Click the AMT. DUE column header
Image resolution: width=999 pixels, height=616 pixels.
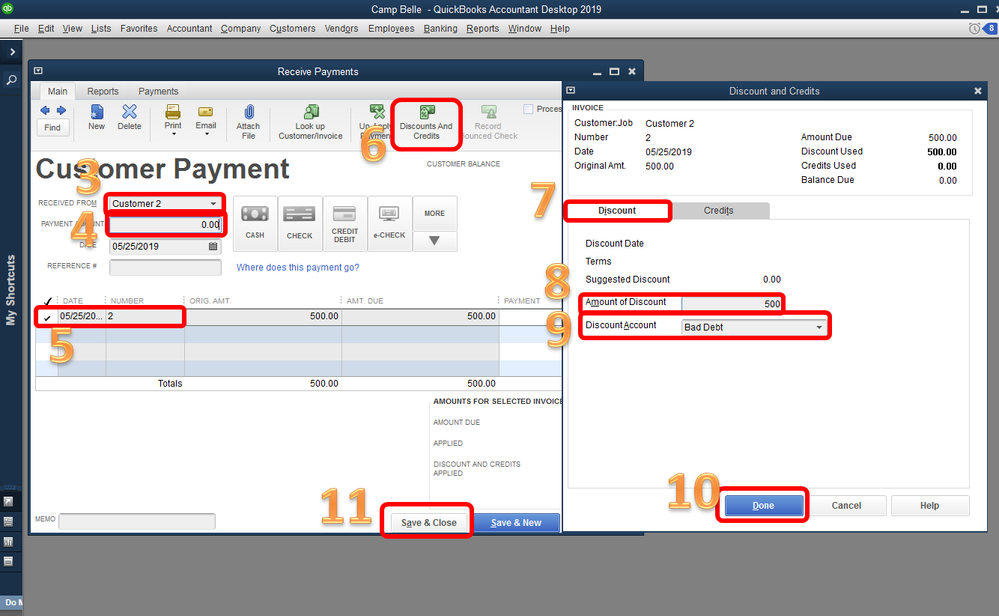tap(365, 301)
